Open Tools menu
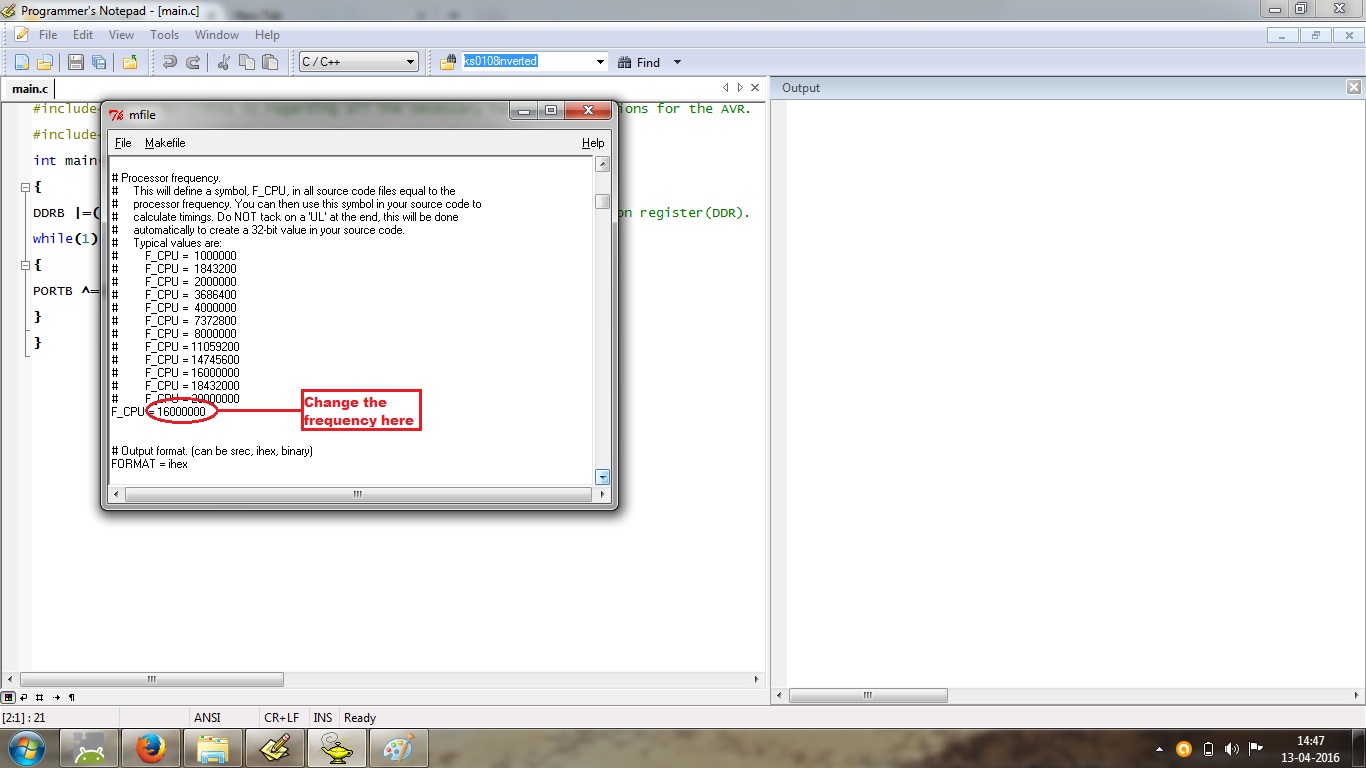 pyautogui.click(x=165, y=34)
